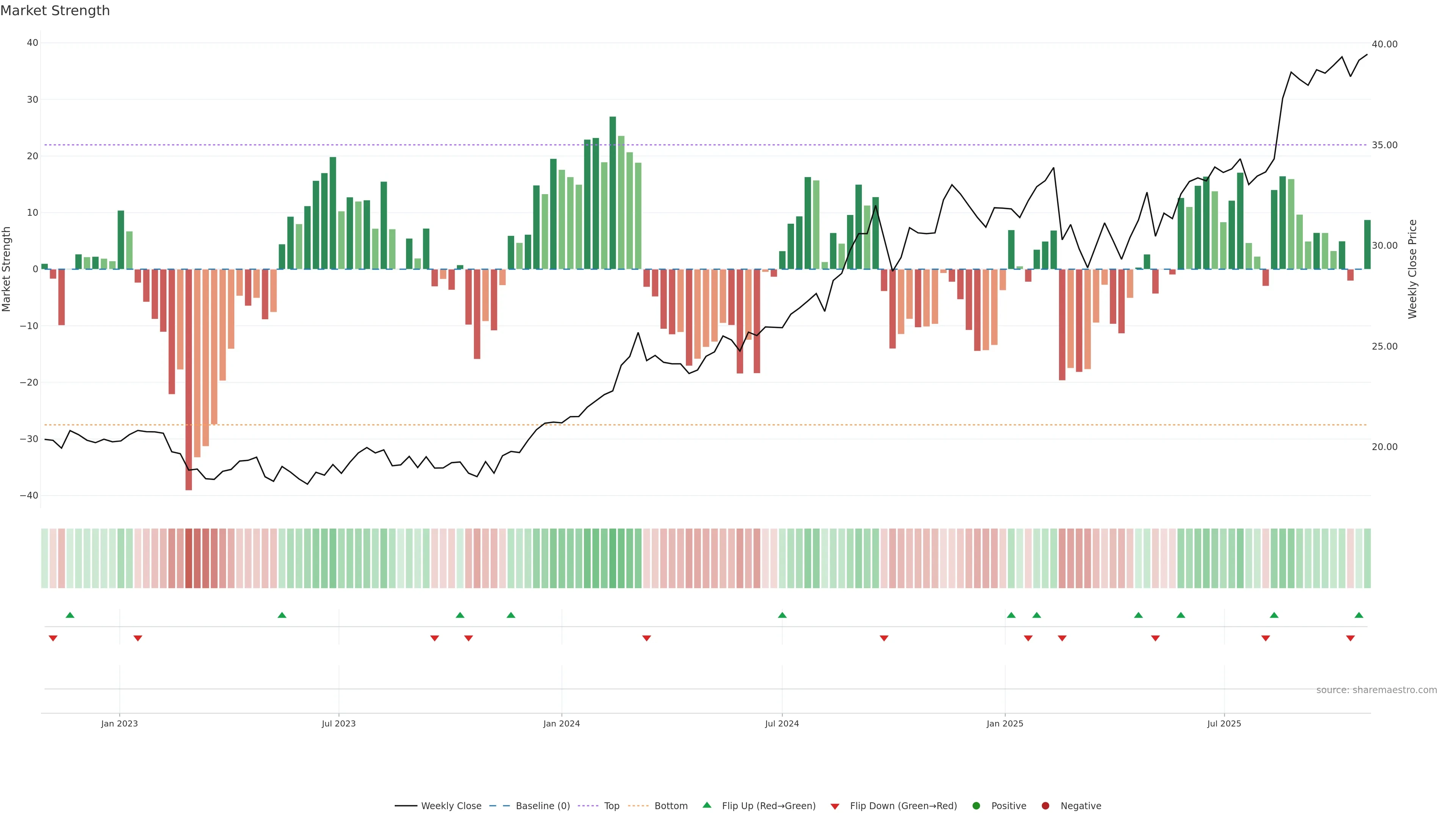The image size is (1456, 819).
Task: Click the Jan 2024 x-axis label
Action: click(561, 723)
